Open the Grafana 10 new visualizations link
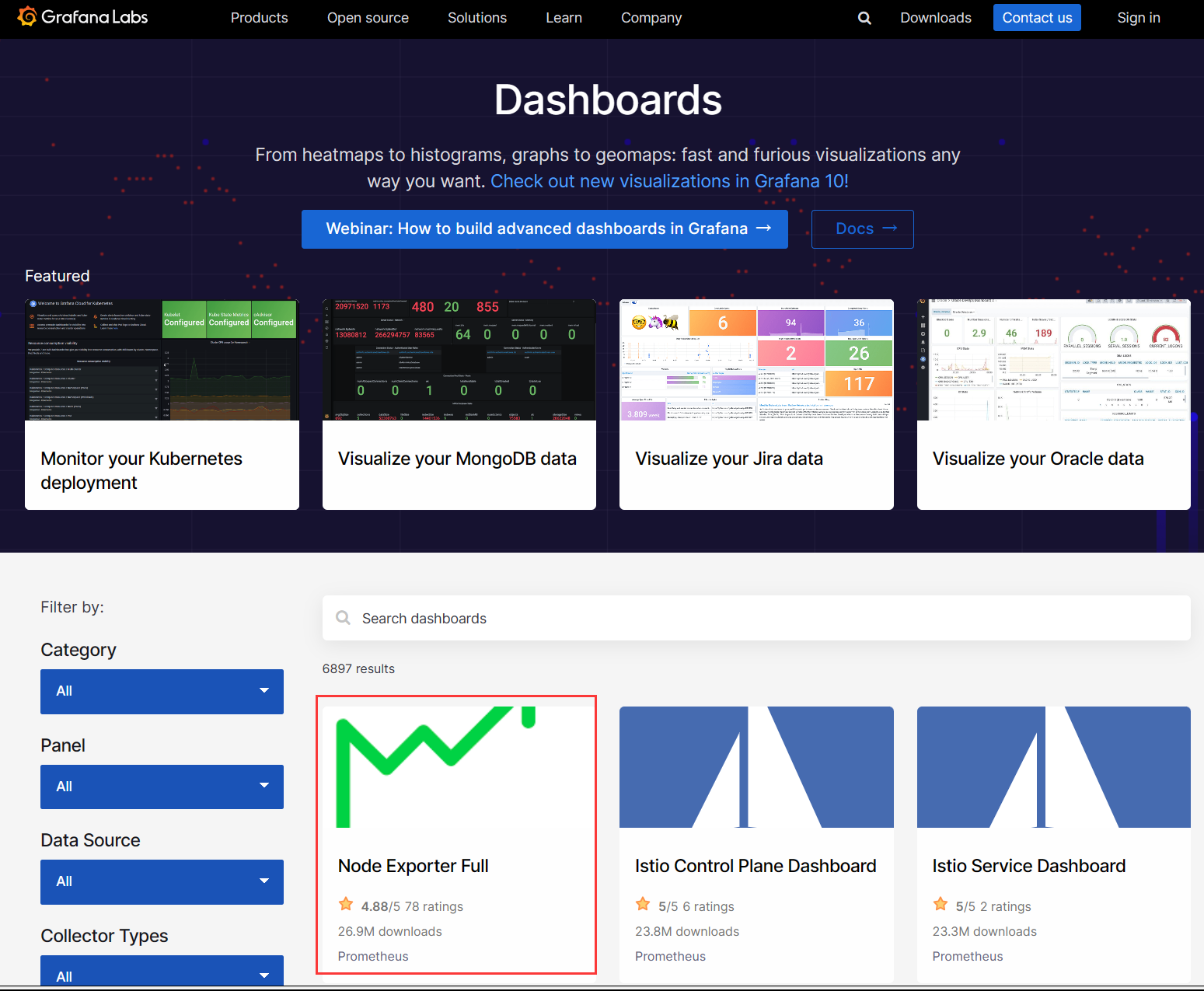The height and width of the screenshot is (991, 1204). point(670,181)
